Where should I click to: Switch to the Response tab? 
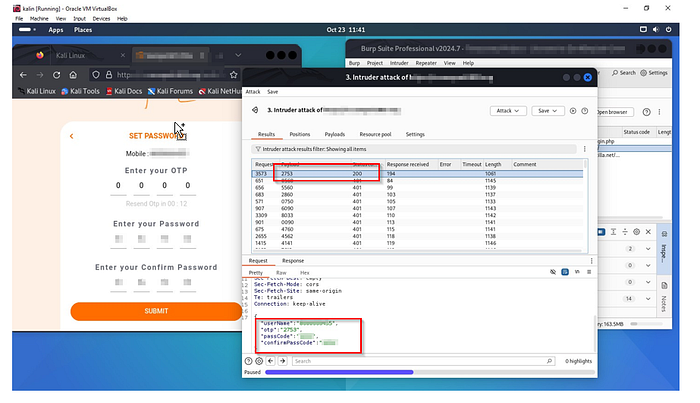[293, 261]
